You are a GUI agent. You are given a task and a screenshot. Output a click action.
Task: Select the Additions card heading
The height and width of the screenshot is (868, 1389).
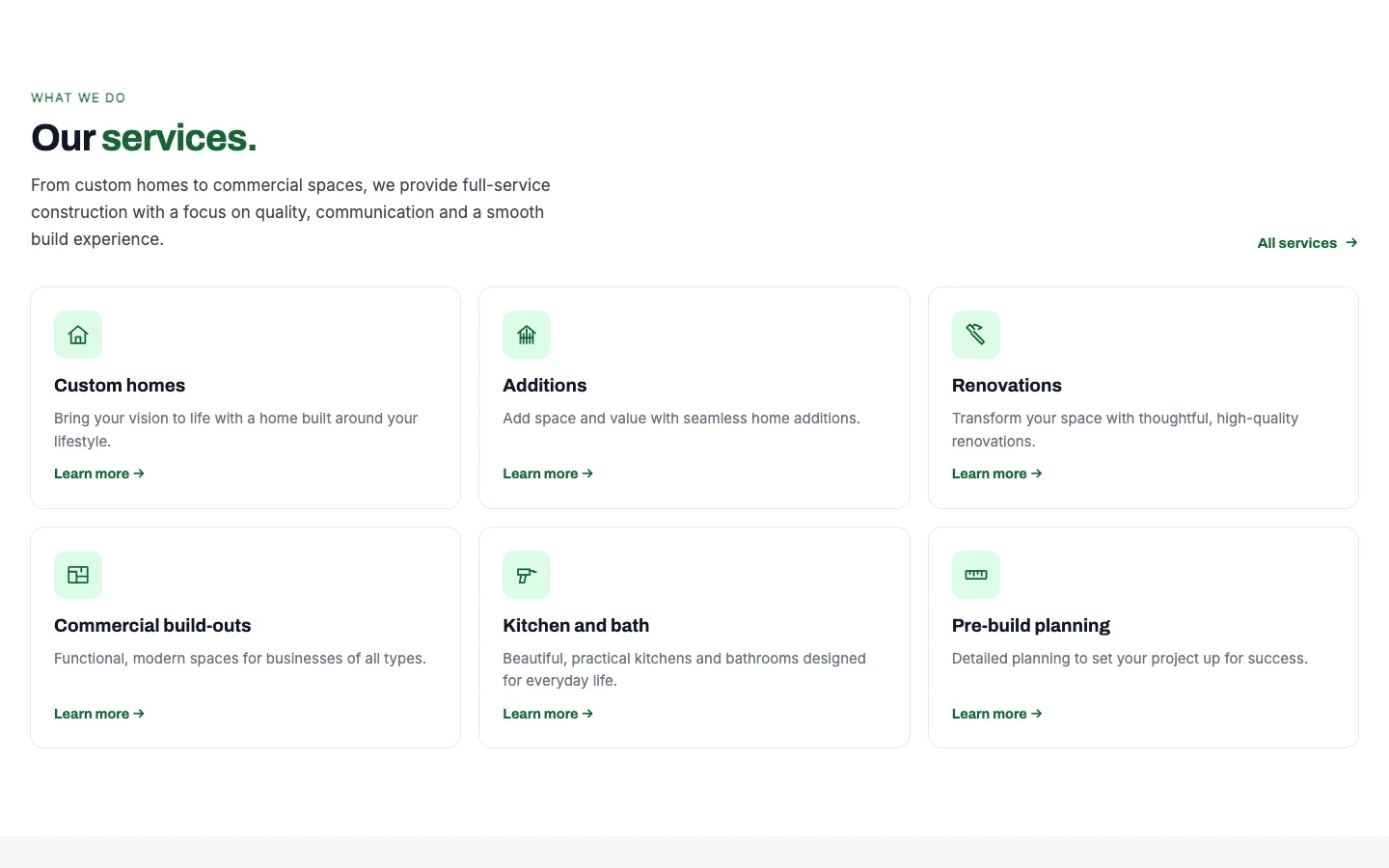tap(545, 386)
